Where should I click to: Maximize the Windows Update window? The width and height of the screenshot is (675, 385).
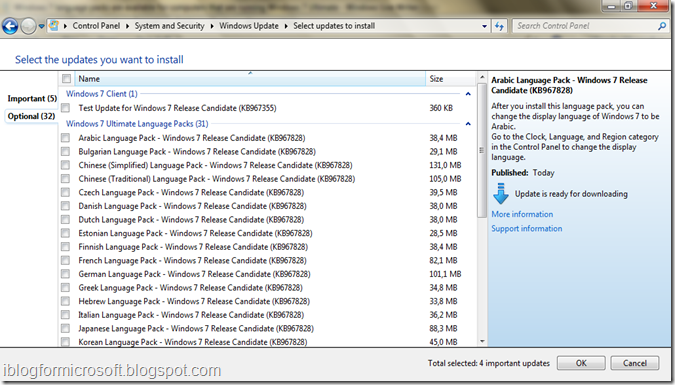pyautogui.click(x=628, y=6)
